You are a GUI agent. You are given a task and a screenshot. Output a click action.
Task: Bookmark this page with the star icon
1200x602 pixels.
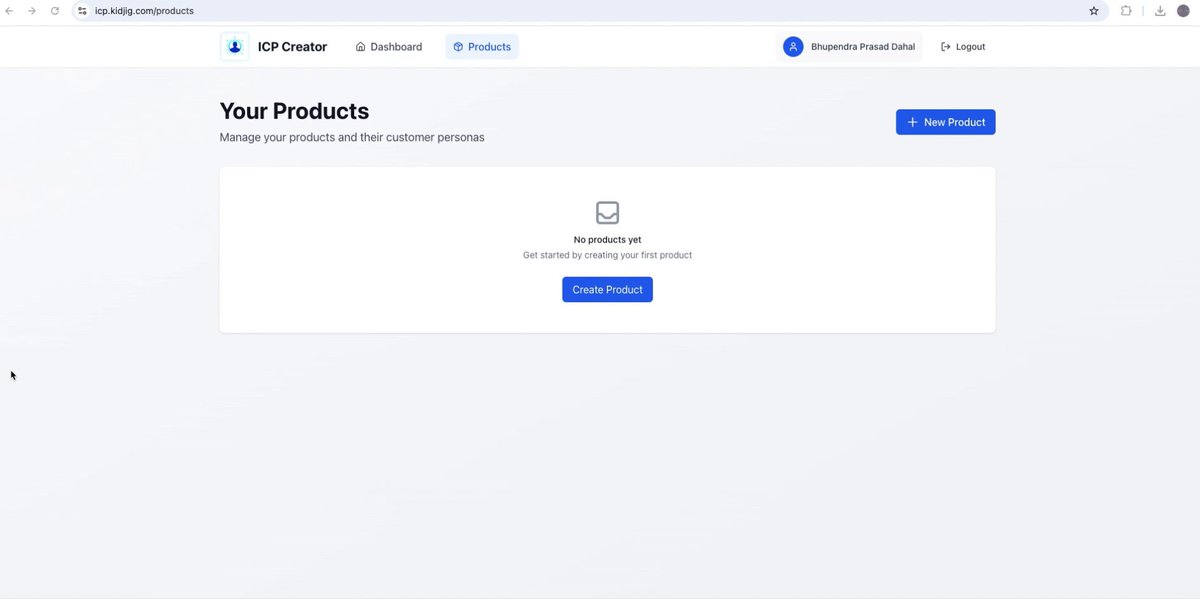coord(1094,11)
